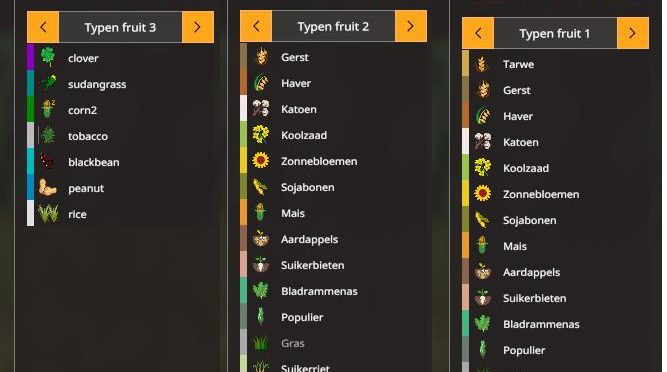Go to next page of Typen fruit 3
Screen dimensions: 667x372
pos(198,27)
